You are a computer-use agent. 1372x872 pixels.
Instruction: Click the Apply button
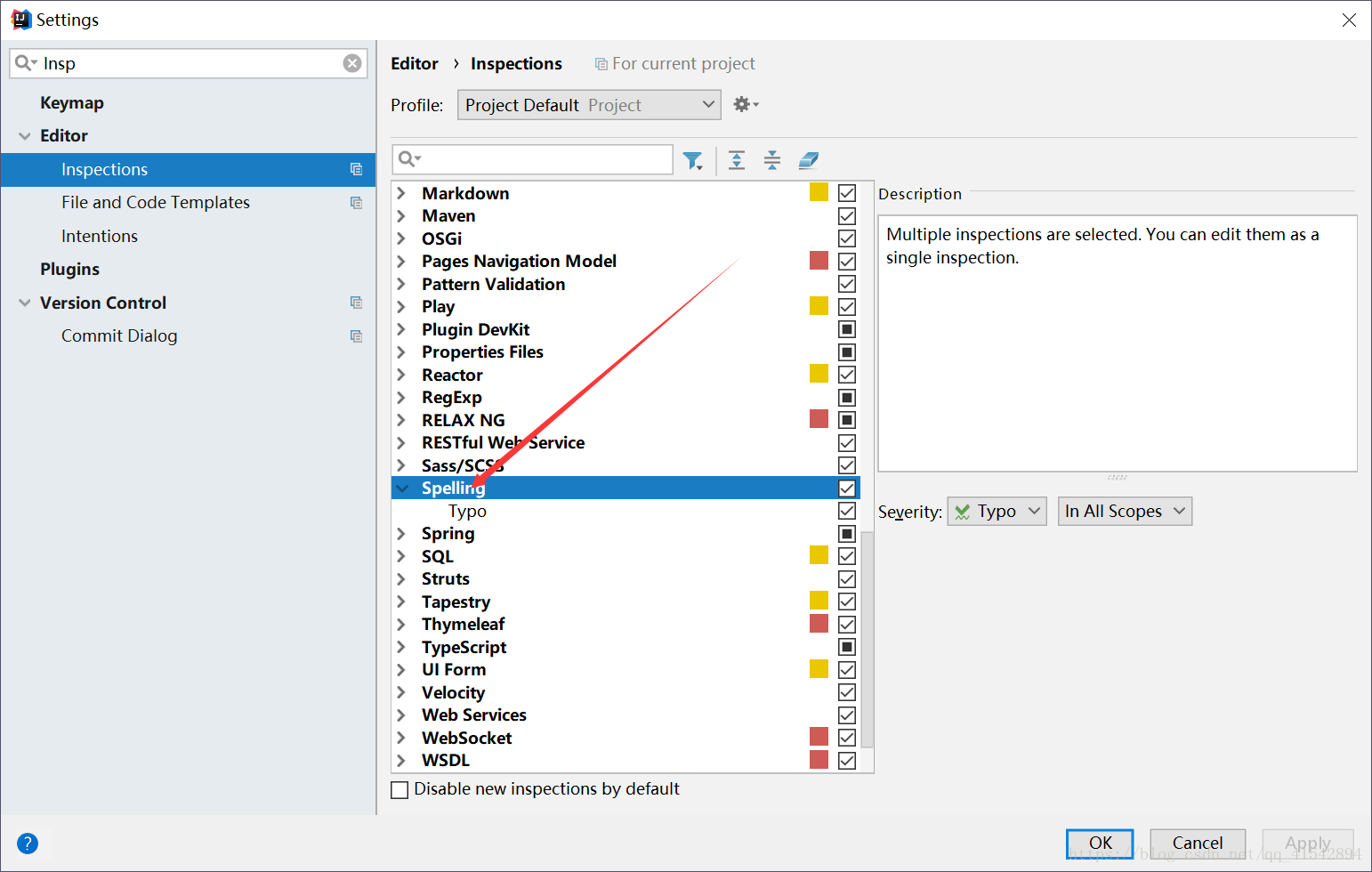(1308, 844)
